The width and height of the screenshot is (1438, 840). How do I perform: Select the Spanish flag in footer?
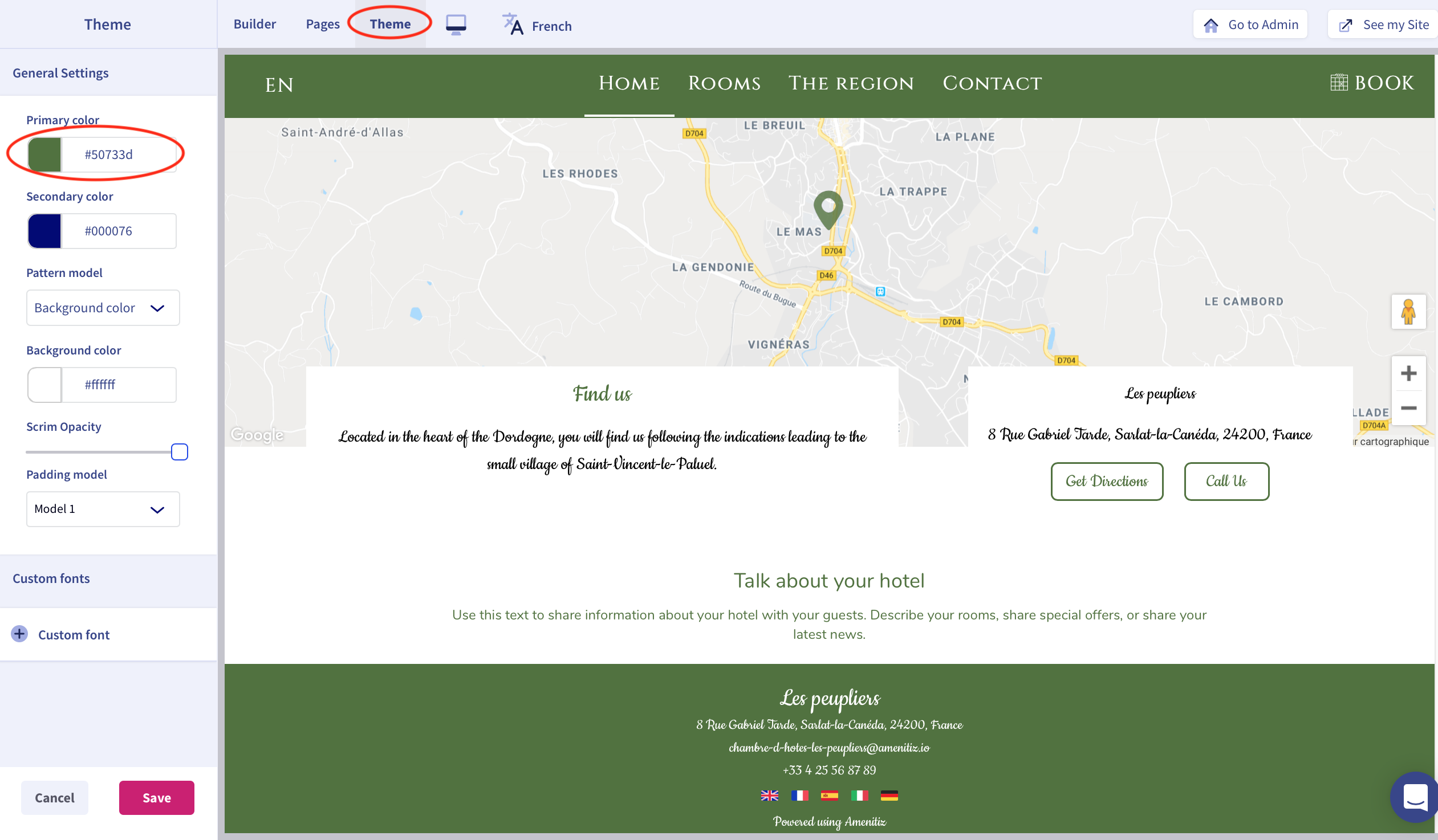click(x=829, y=796)
